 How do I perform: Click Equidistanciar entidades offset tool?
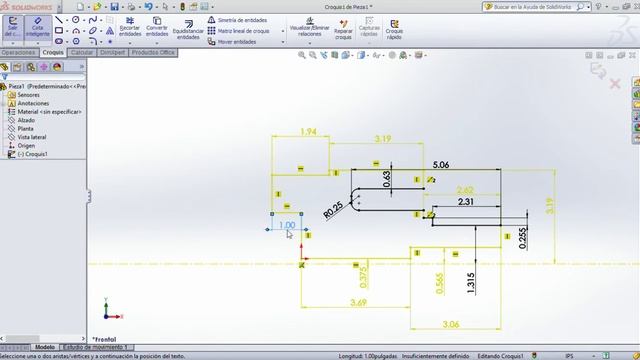pos(188,29)
